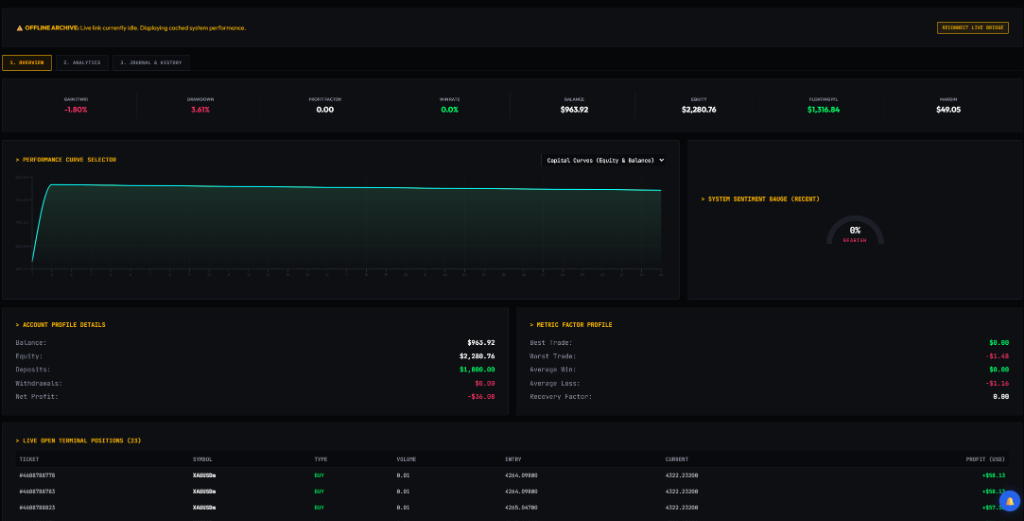Click the equity curve chart line

coord(346,187)
